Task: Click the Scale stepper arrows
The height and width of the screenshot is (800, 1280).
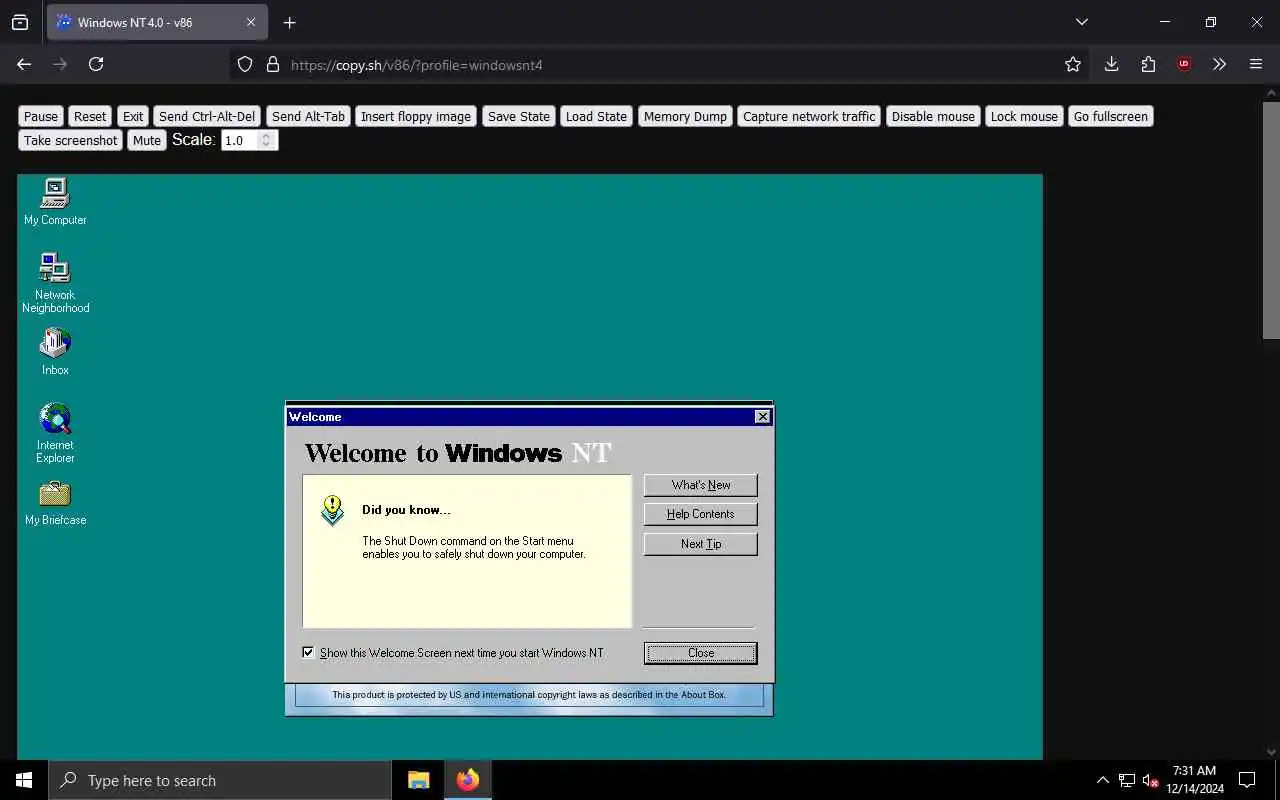Action: pos(266,140)
